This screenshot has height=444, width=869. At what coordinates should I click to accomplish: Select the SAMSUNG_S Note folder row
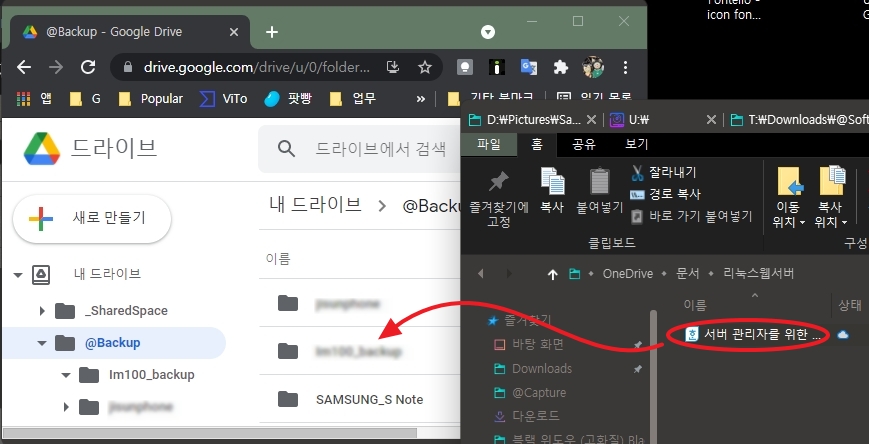[x=359, y=399]
